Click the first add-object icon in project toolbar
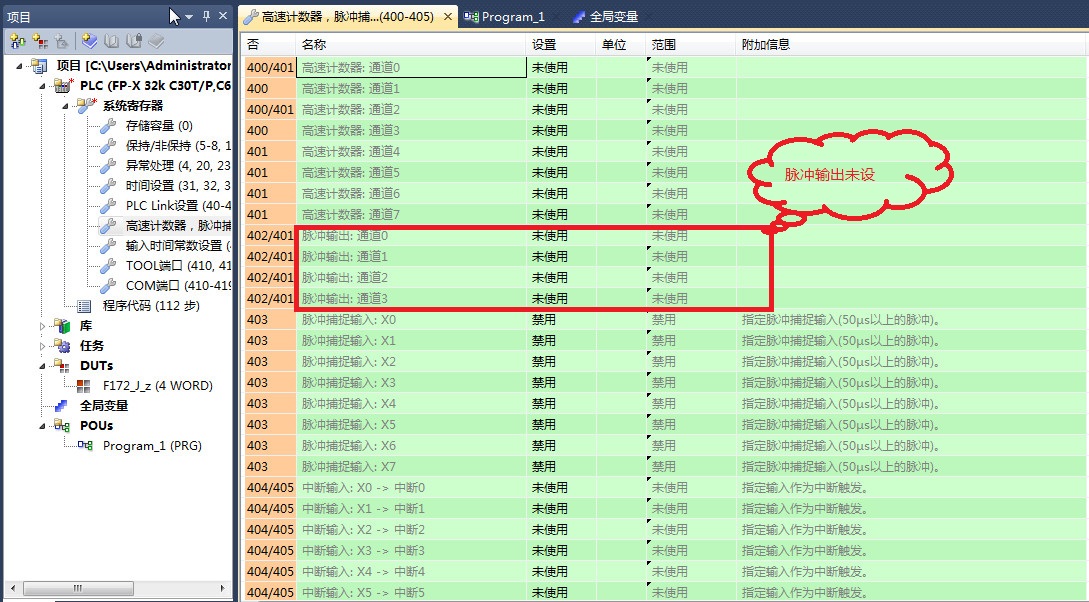Viewport: 1089px width, 602px height. tap(17, 41)
